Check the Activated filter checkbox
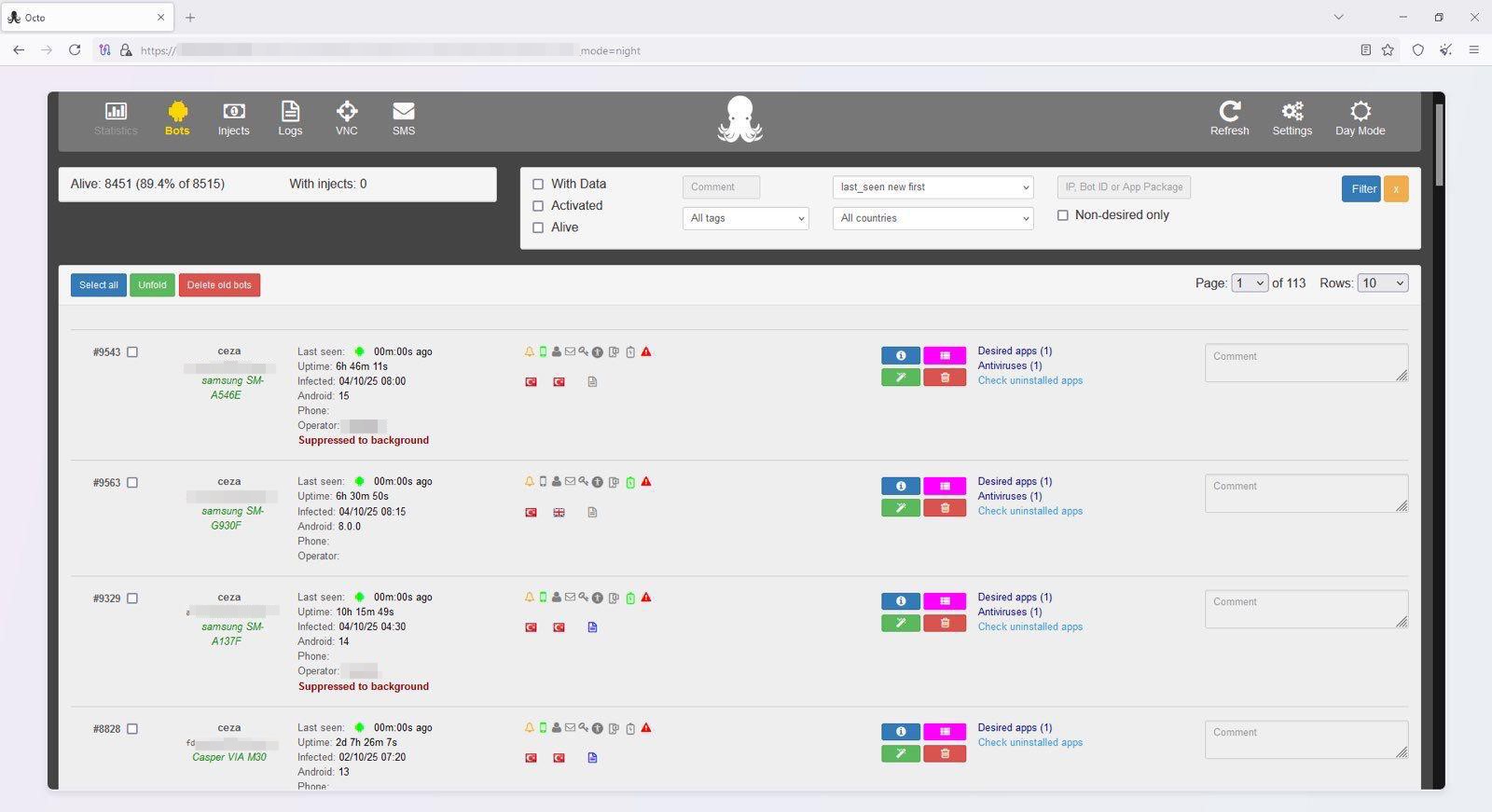Screen dimensions: 1492x812 point(538,206)
